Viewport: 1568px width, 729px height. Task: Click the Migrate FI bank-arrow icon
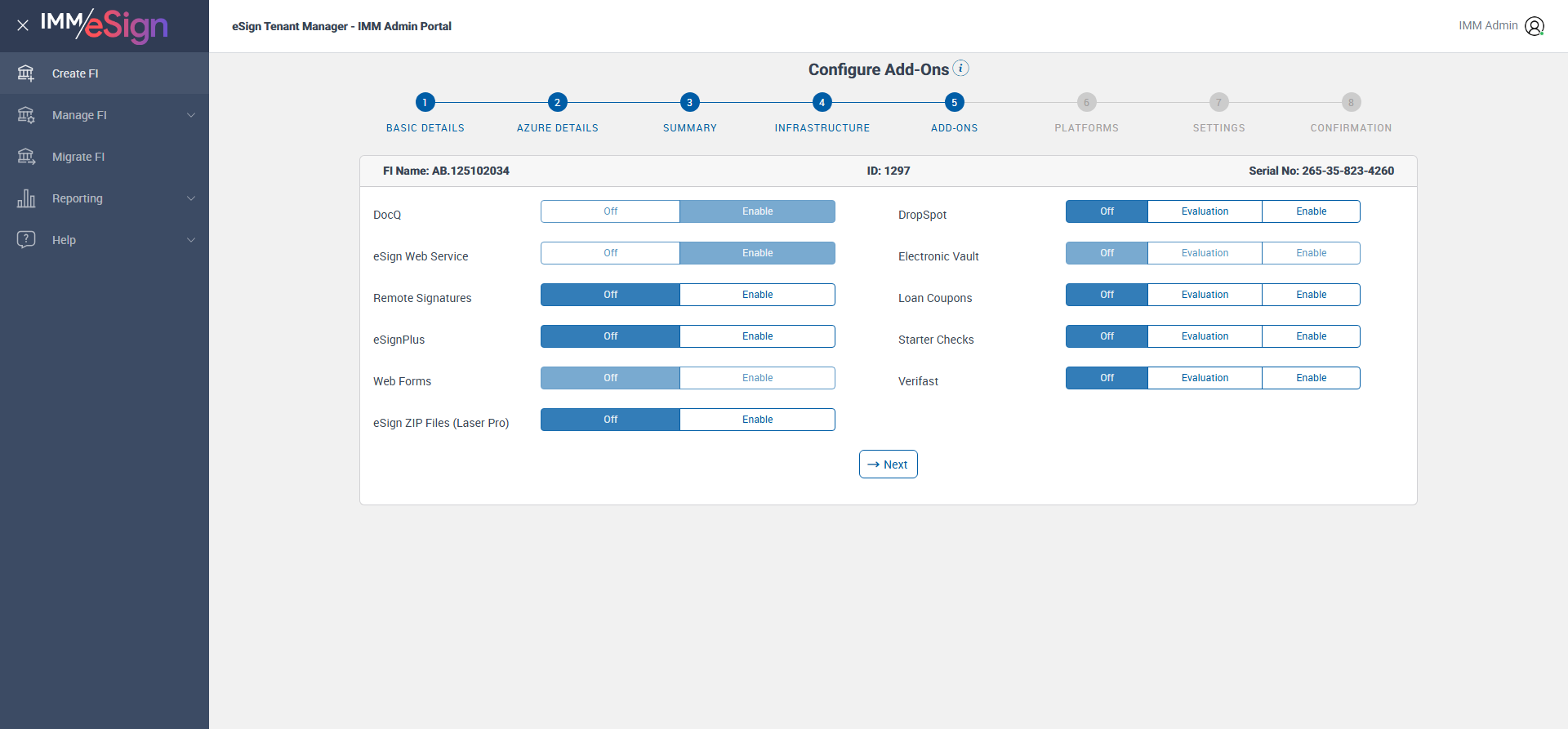click(26, 157)
